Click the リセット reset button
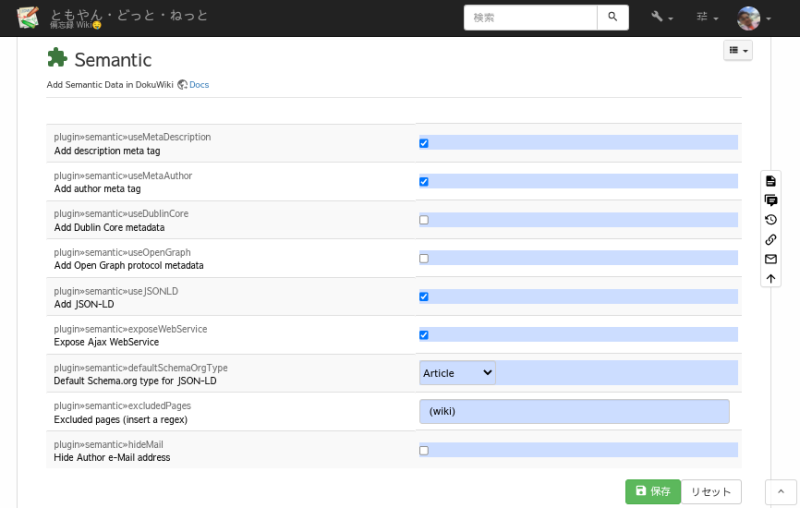Viewport: 800px width, 508px height. (711, 491)
